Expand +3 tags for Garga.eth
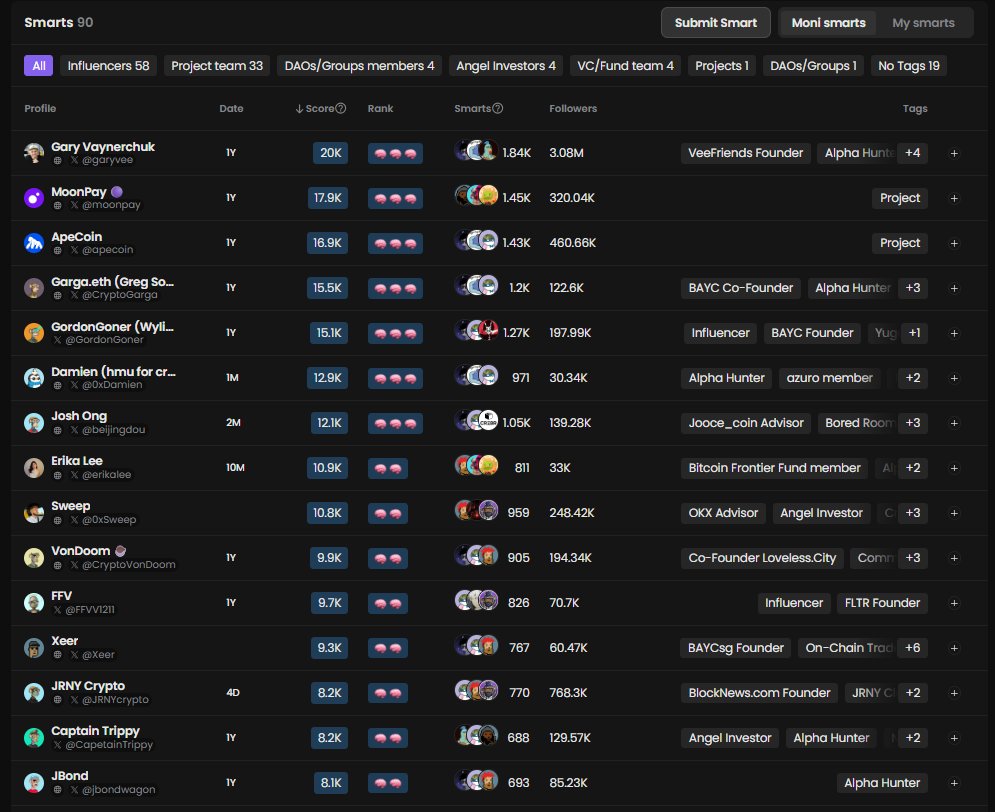The width and height of the screenshot is (995, 812). point(913,288)
